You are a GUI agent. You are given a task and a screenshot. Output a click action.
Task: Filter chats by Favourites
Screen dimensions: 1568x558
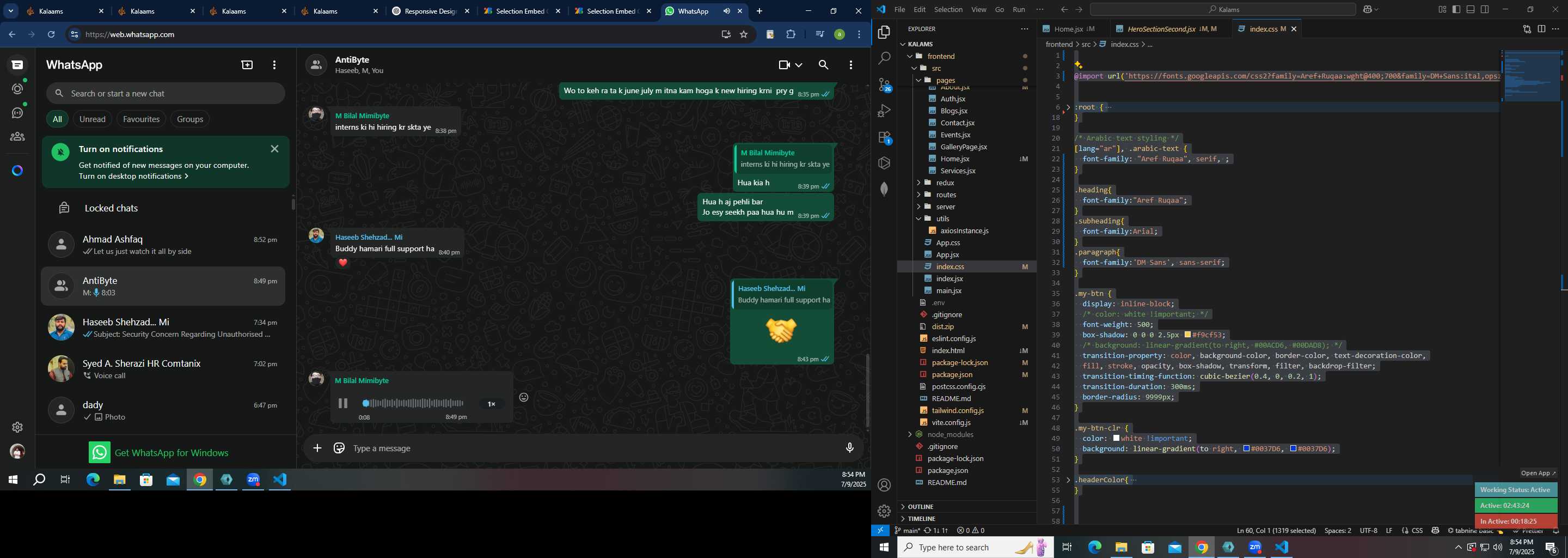pyautogui.click(x=141, y=119)
